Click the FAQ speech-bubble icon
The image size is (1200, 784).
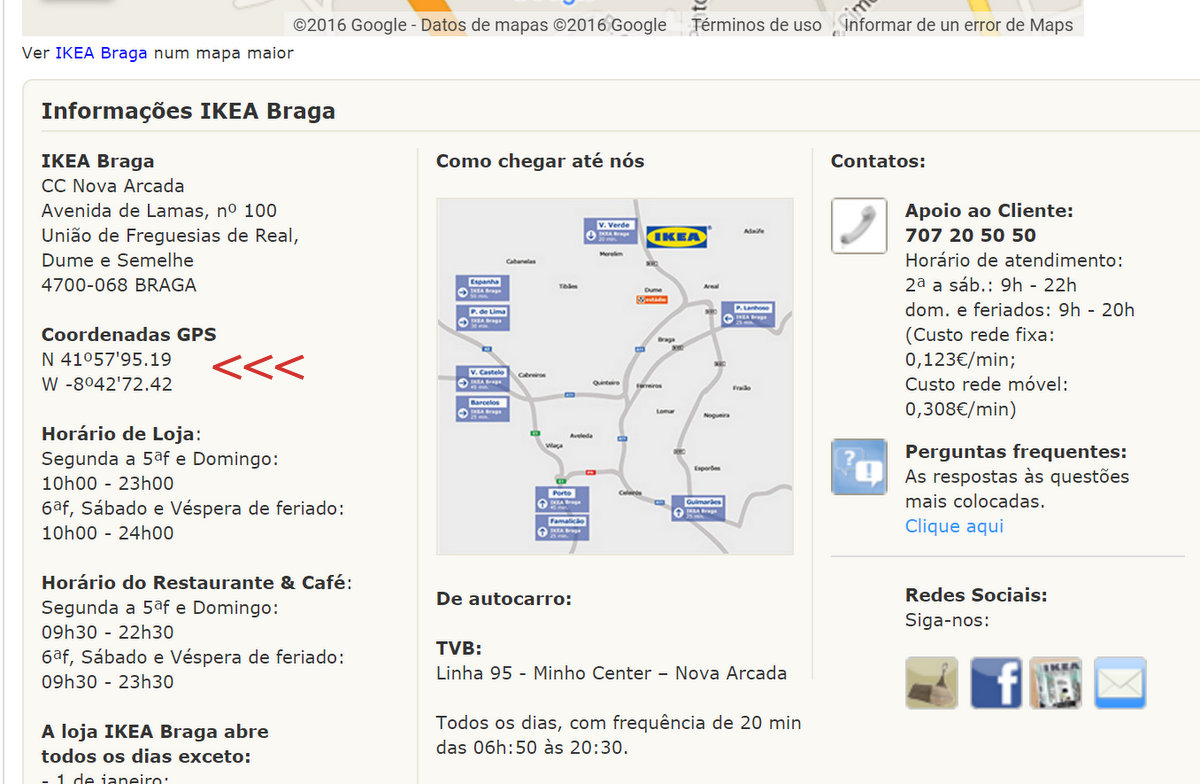click(x=859, y=466)
